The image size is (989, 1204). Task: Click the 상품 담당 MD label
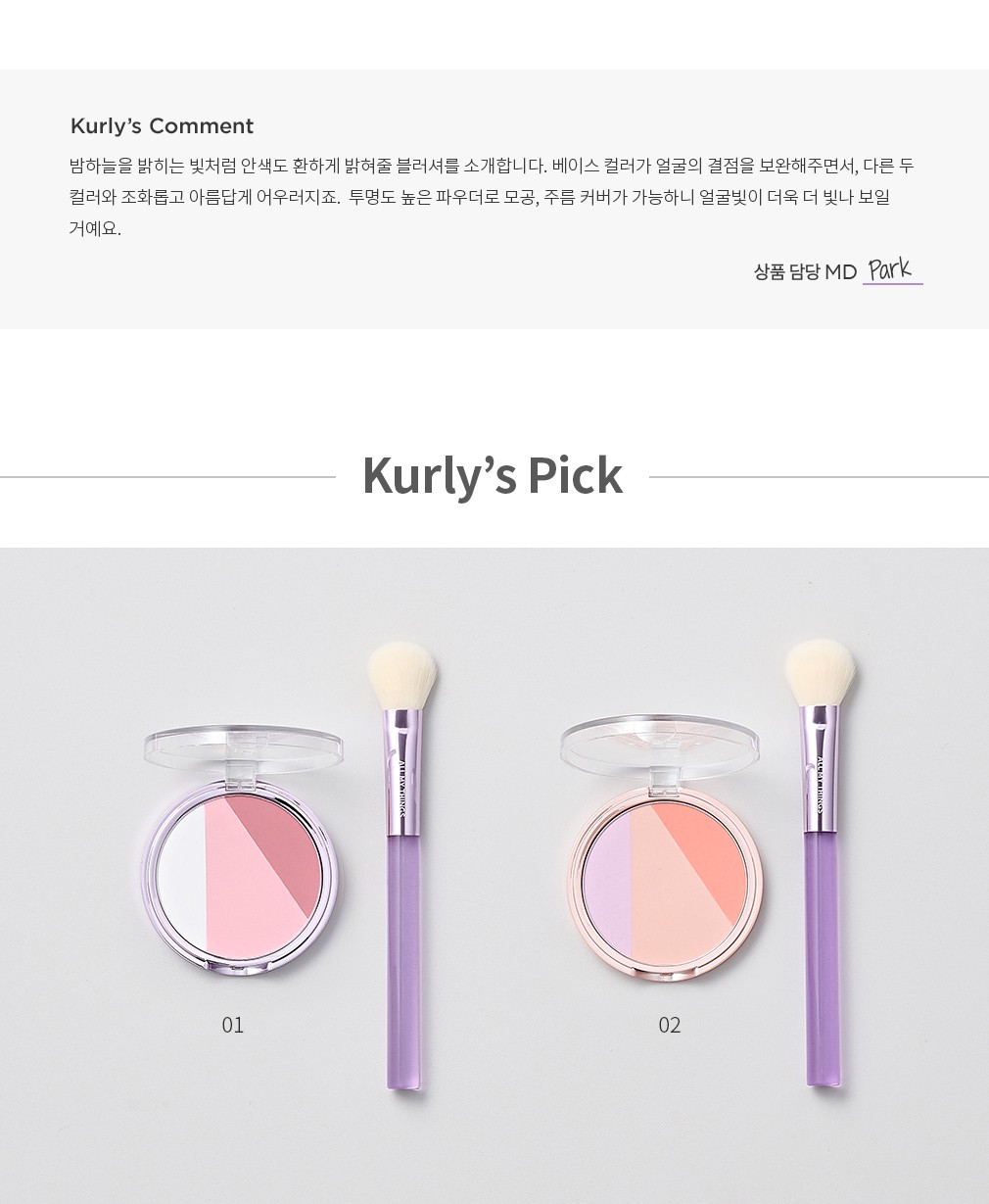[x=805, y=272]
